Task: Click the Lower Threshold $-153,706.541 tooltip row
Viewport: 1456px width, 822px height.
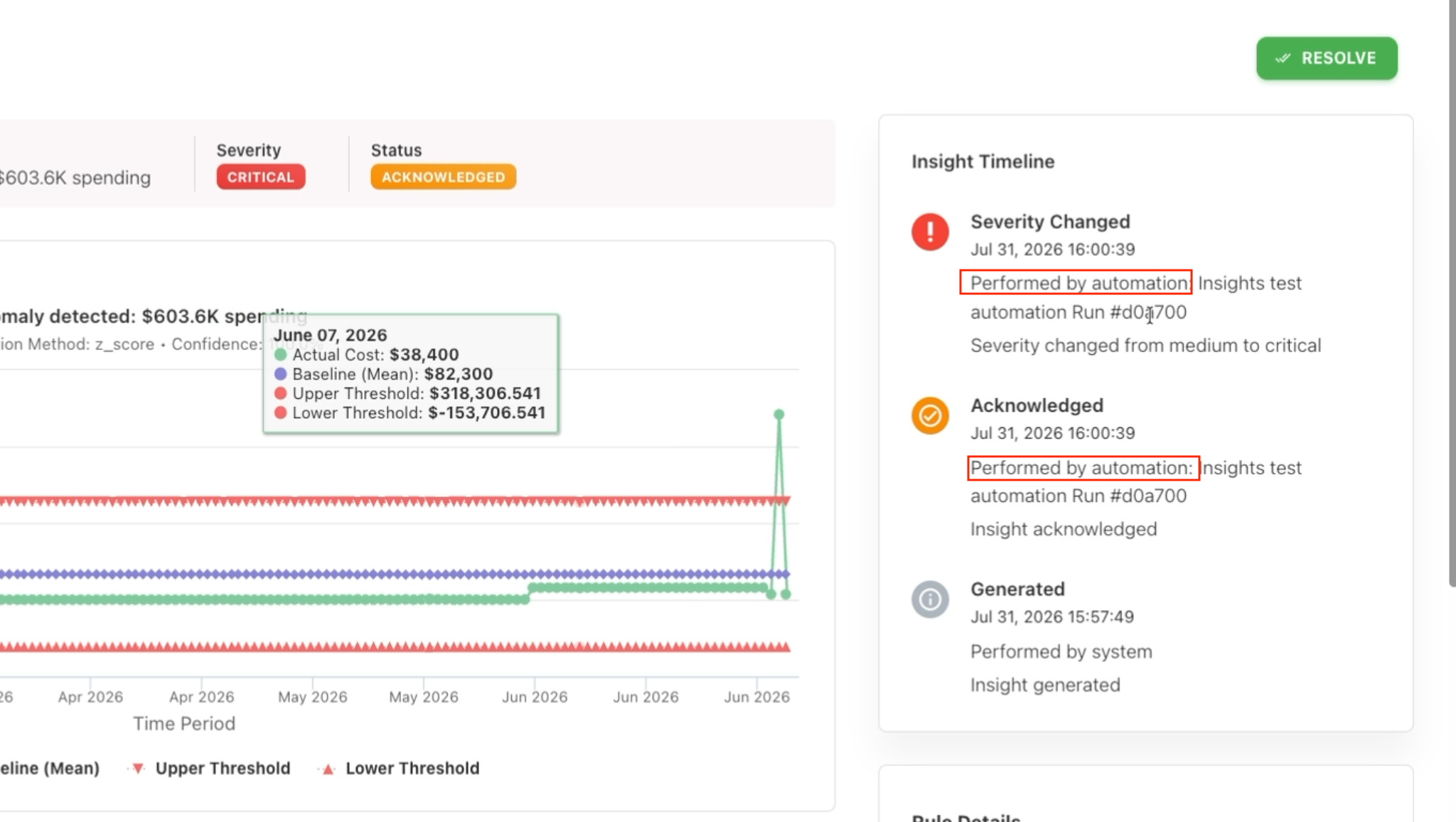Action: [409, 413]
